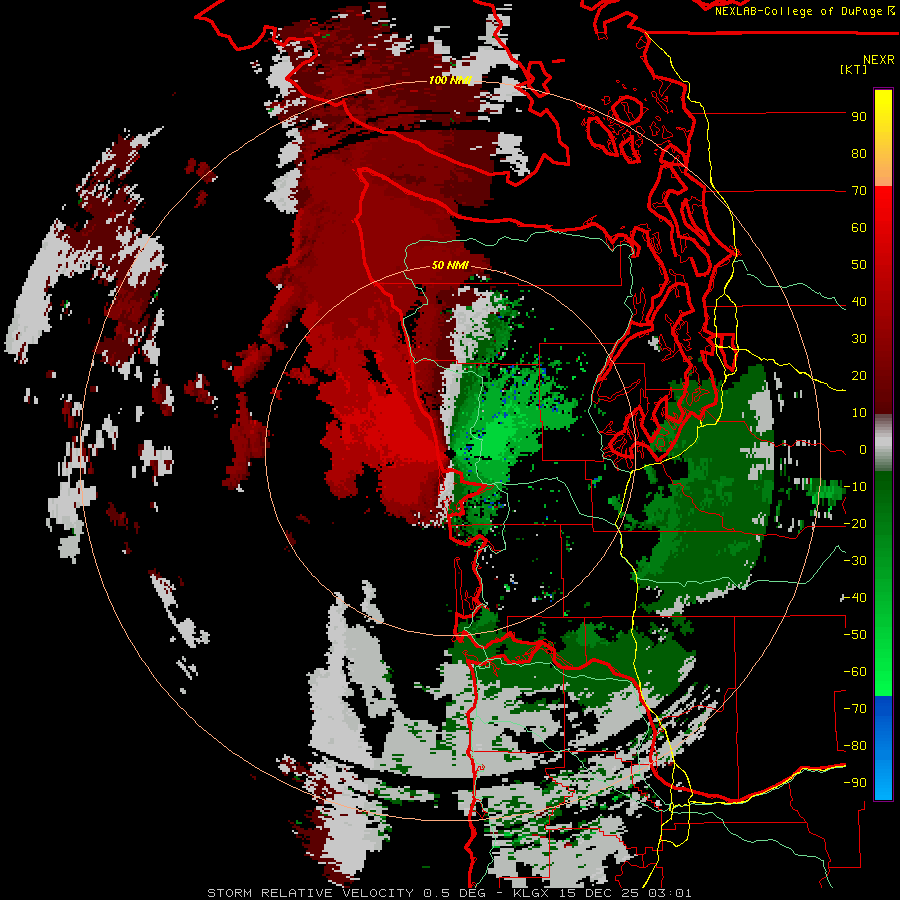Click the -80 value on the velocity scale
Image resolution: width=900 pixels, height=900 pixels.
[855, 746]
